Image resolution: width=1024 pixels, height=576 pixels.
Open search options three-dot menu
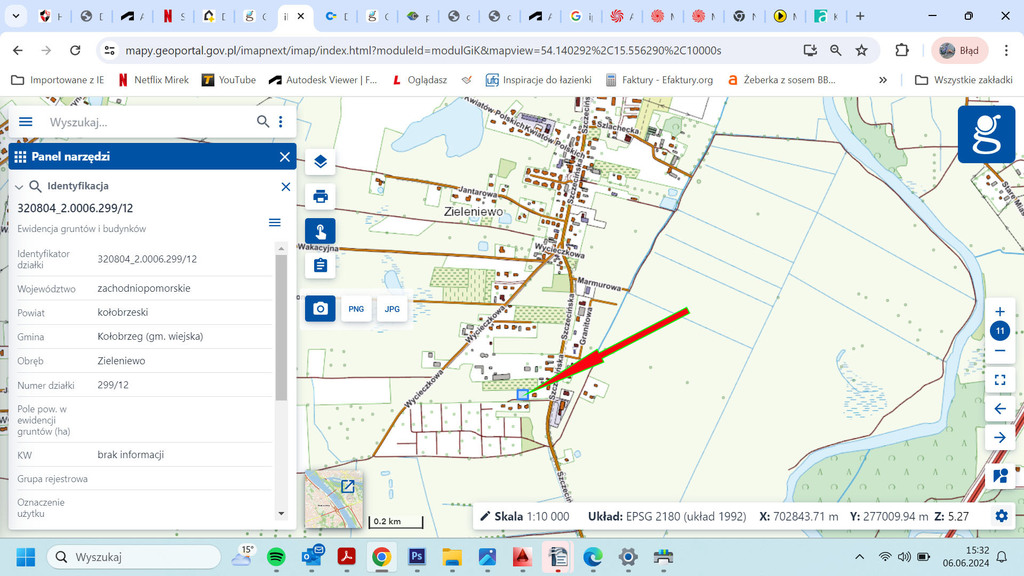click(x=281, y=122)
